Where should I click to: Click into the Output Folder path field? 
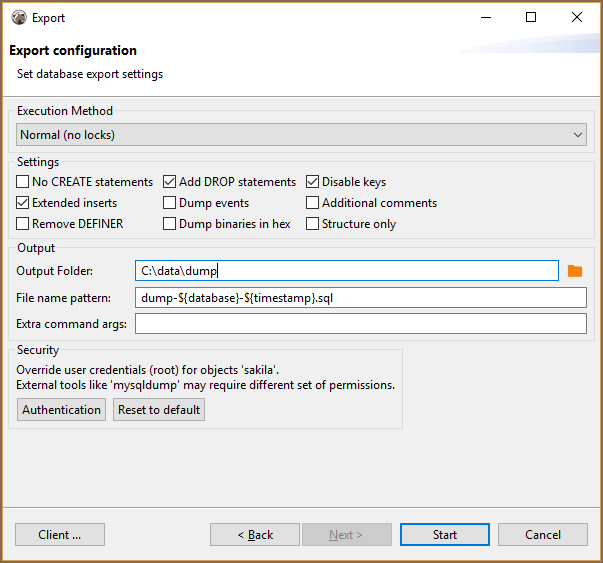click(x=346, y=271)
